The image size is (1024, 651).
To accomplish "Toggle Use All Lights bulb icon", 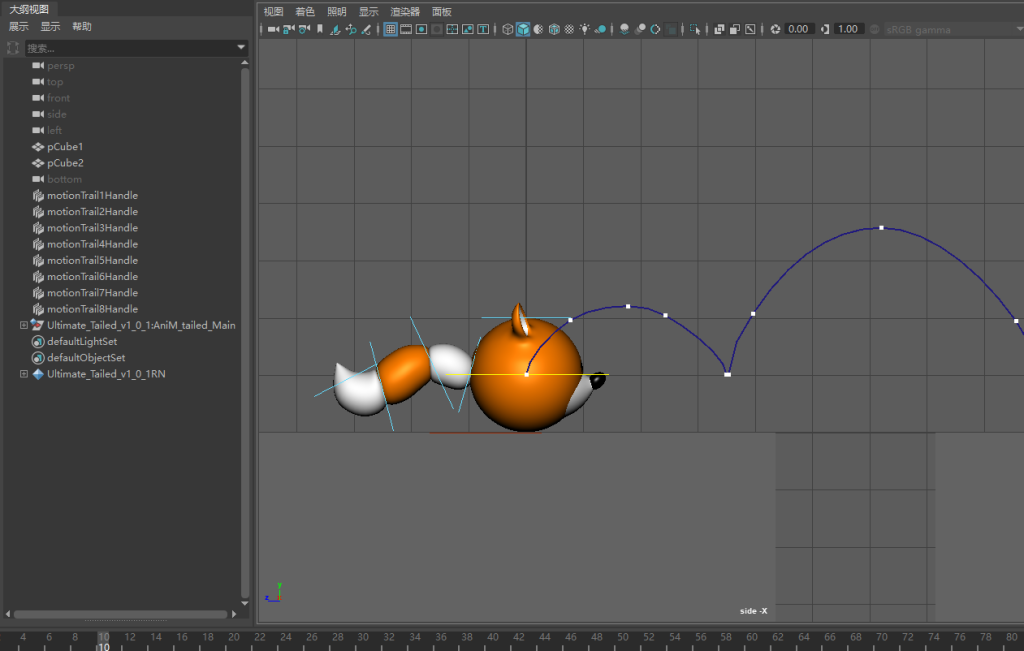I will click(x=584, y=29).
